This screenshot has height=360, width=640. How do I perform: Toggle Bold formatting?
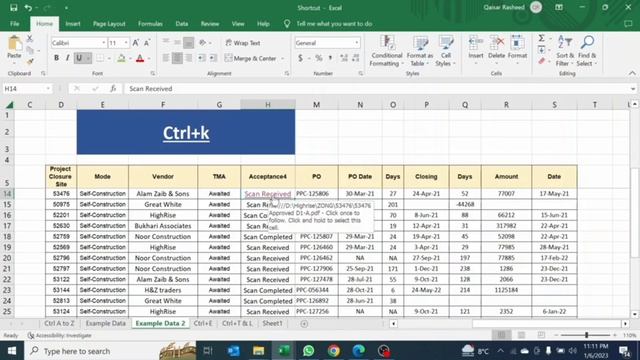pyautogui.click(x=56, y=58)
